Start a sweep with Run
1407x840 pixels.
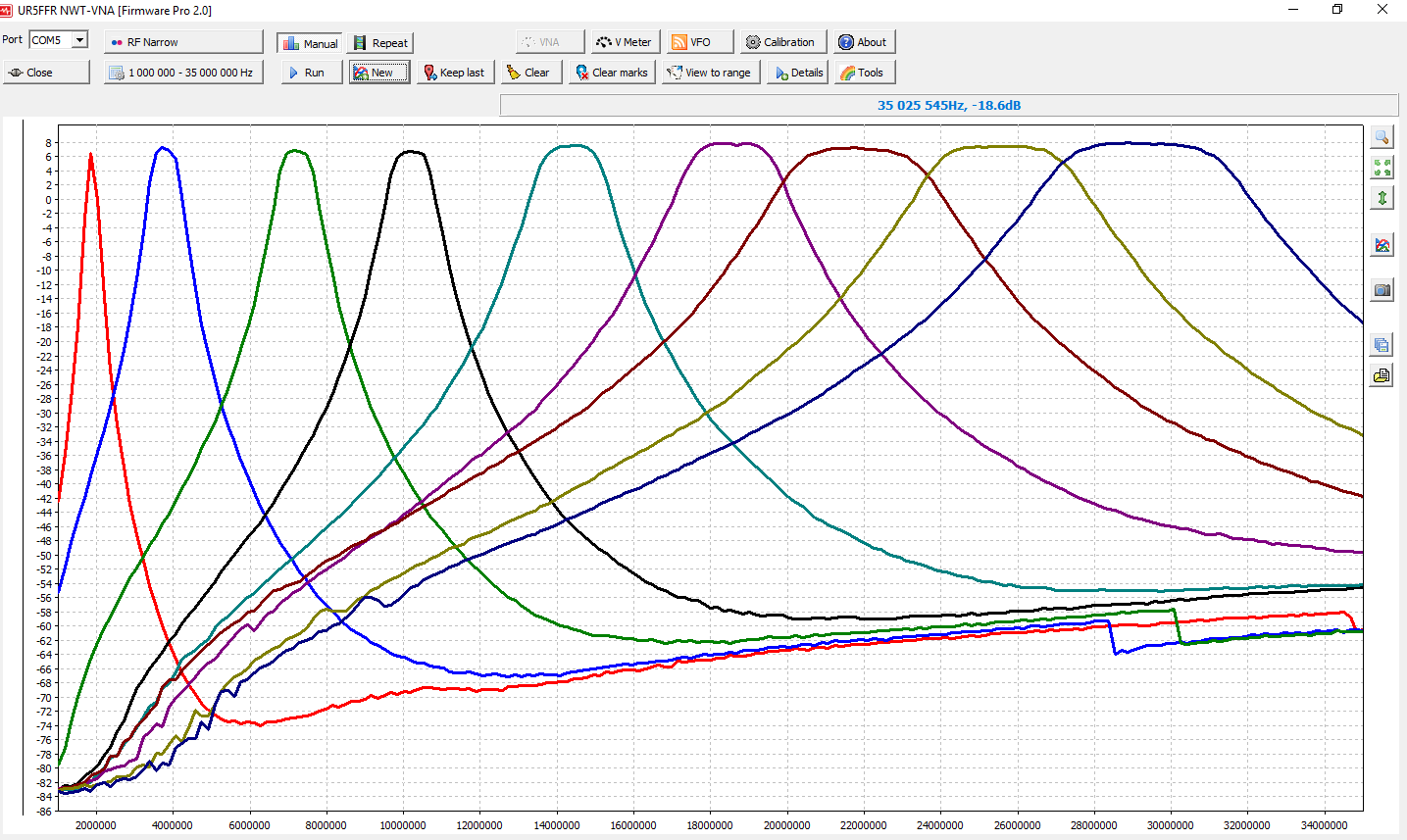click(x=312, y=73)
